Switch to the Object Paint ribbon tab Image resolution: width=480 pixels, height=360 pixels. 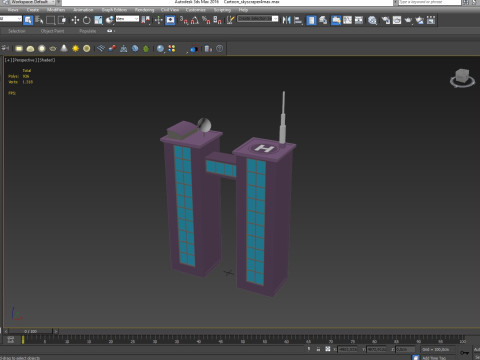tap(52, 31)
